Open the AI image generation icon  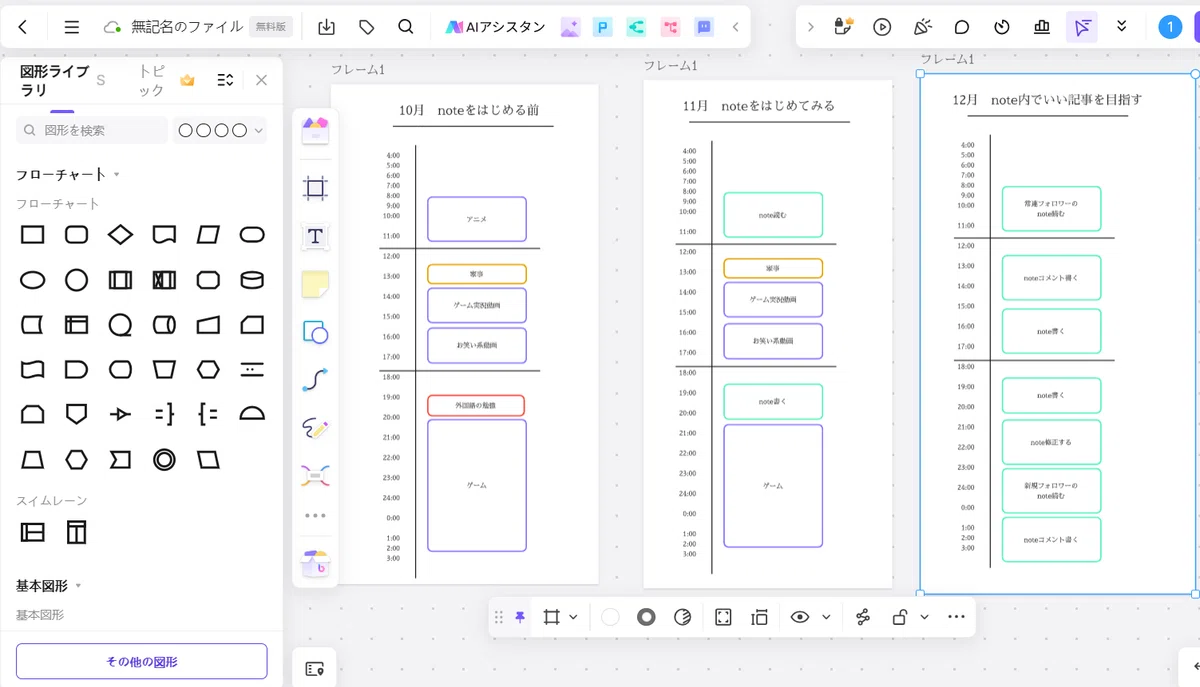[570, 27]
